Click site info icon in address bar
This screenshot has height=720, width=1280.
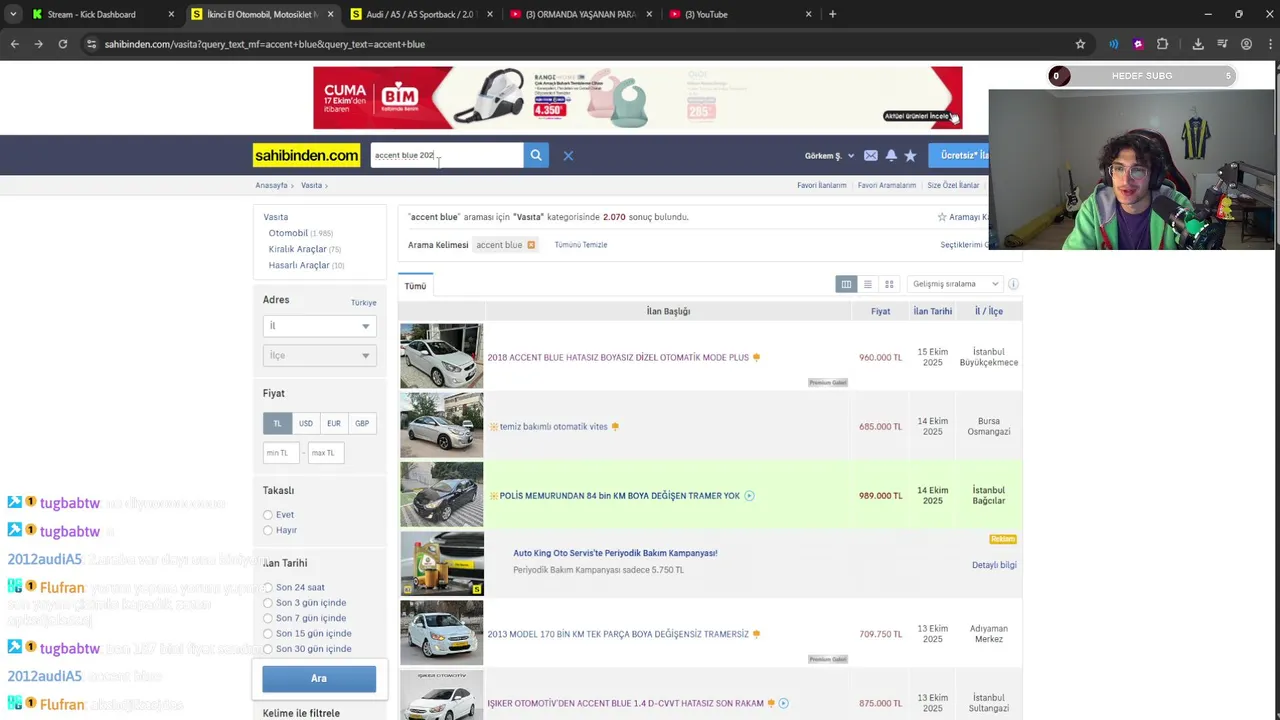click(91, 44)
